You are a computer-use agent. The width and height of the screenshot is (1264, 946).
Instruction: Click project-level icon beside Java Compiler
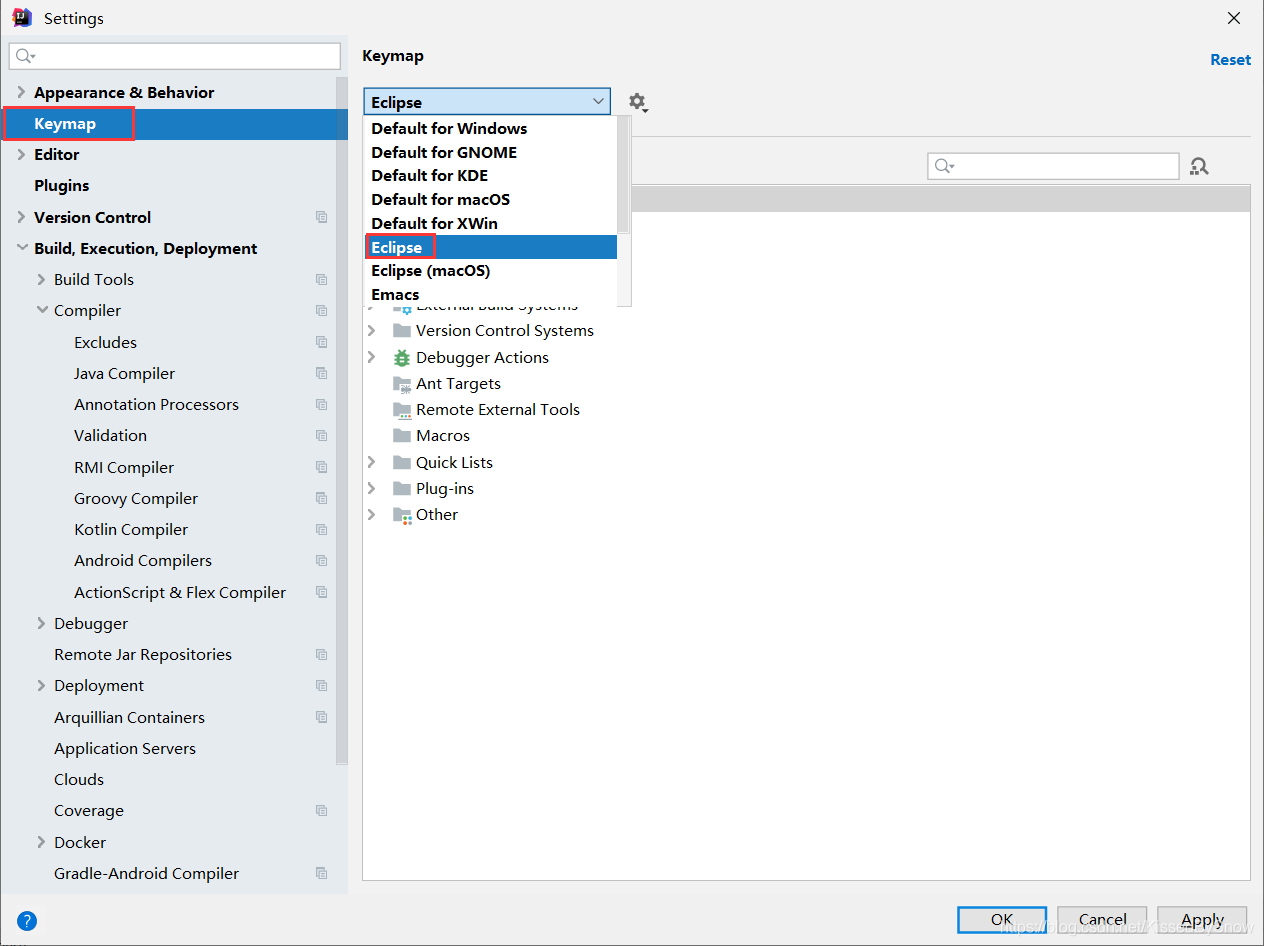[x=322, y=373]
